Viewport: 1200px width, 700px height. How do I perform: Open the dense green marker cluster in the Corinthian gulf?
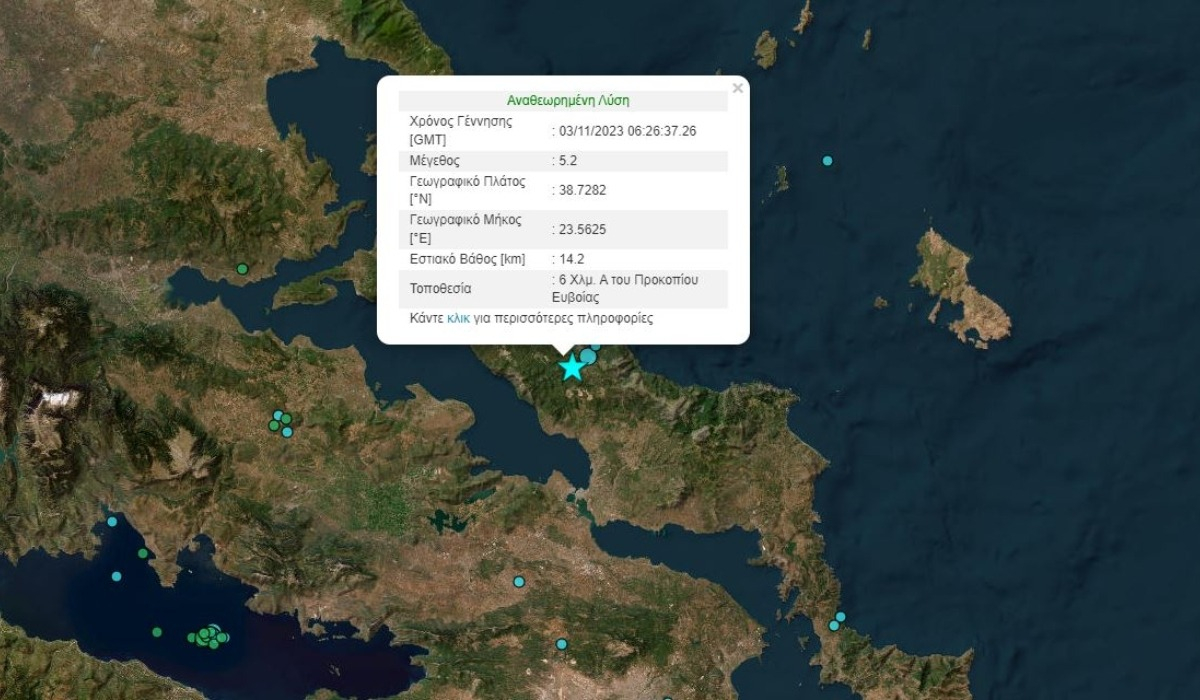[209, 635]
